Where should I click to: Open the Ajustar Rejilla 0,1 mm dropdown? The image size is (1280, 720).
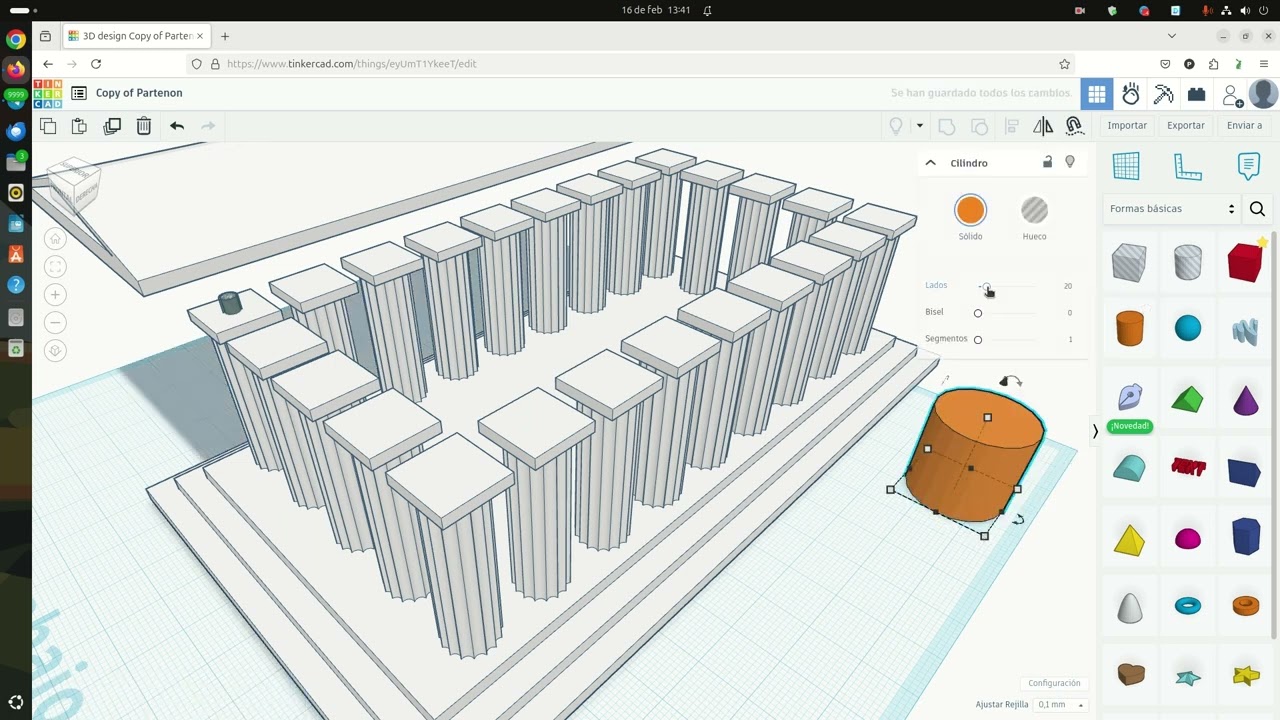point(1061,705)
